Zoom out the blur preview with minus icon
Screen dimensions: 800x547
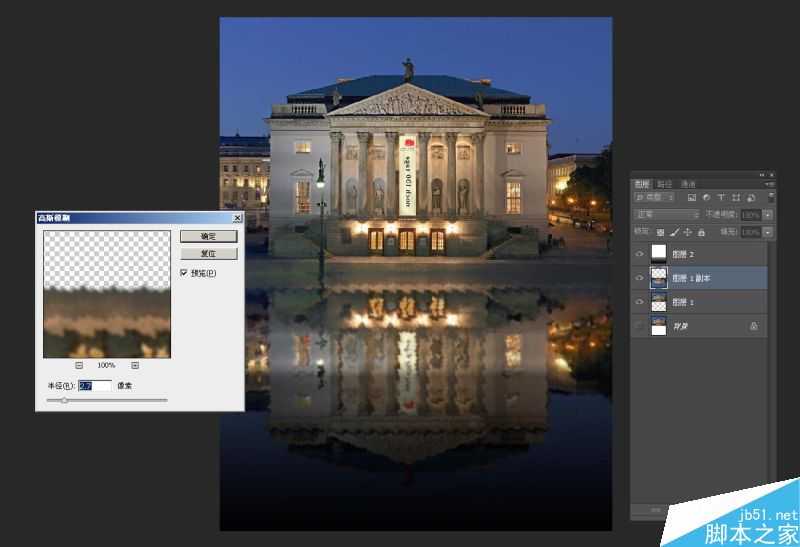[79, 365]
